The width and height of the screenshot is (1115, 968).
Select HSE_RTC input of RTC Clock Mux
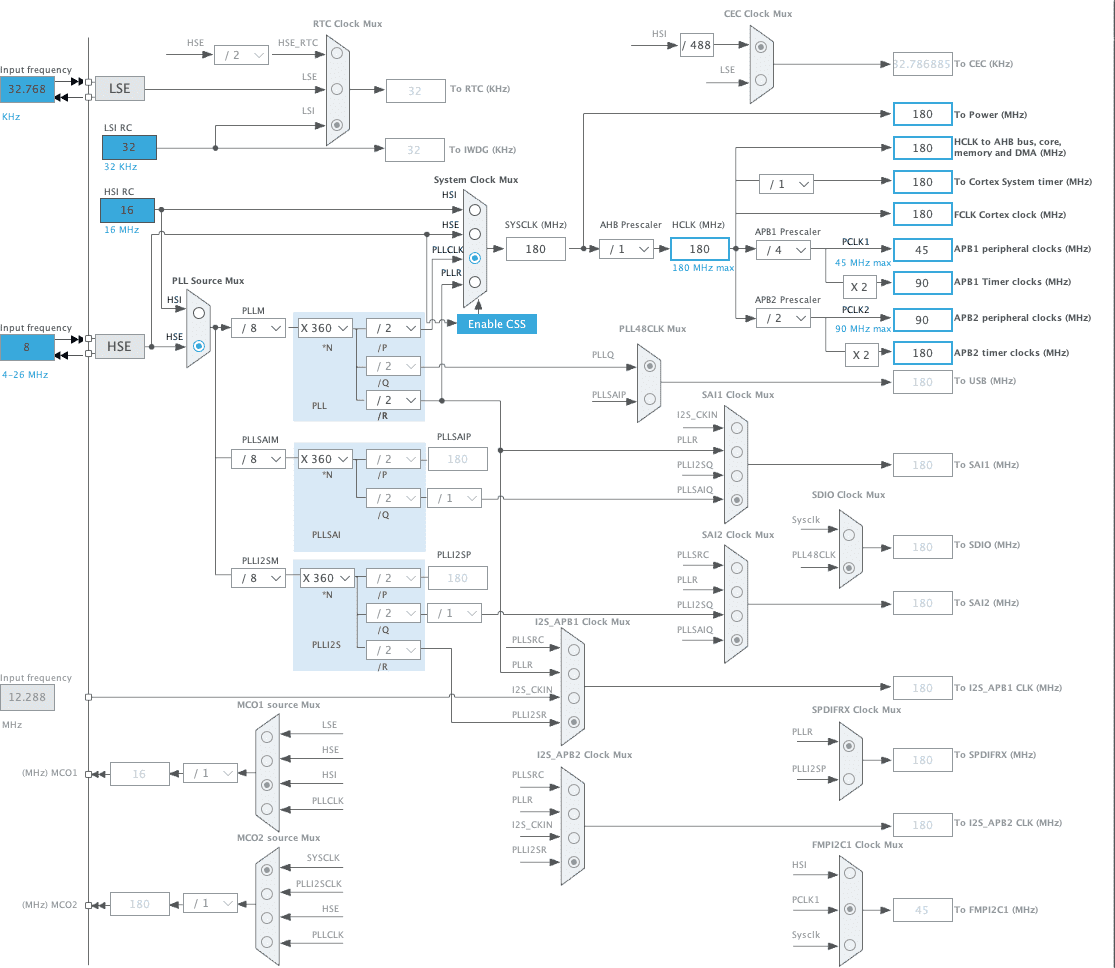pyautogui.click(x=337, y=53)
